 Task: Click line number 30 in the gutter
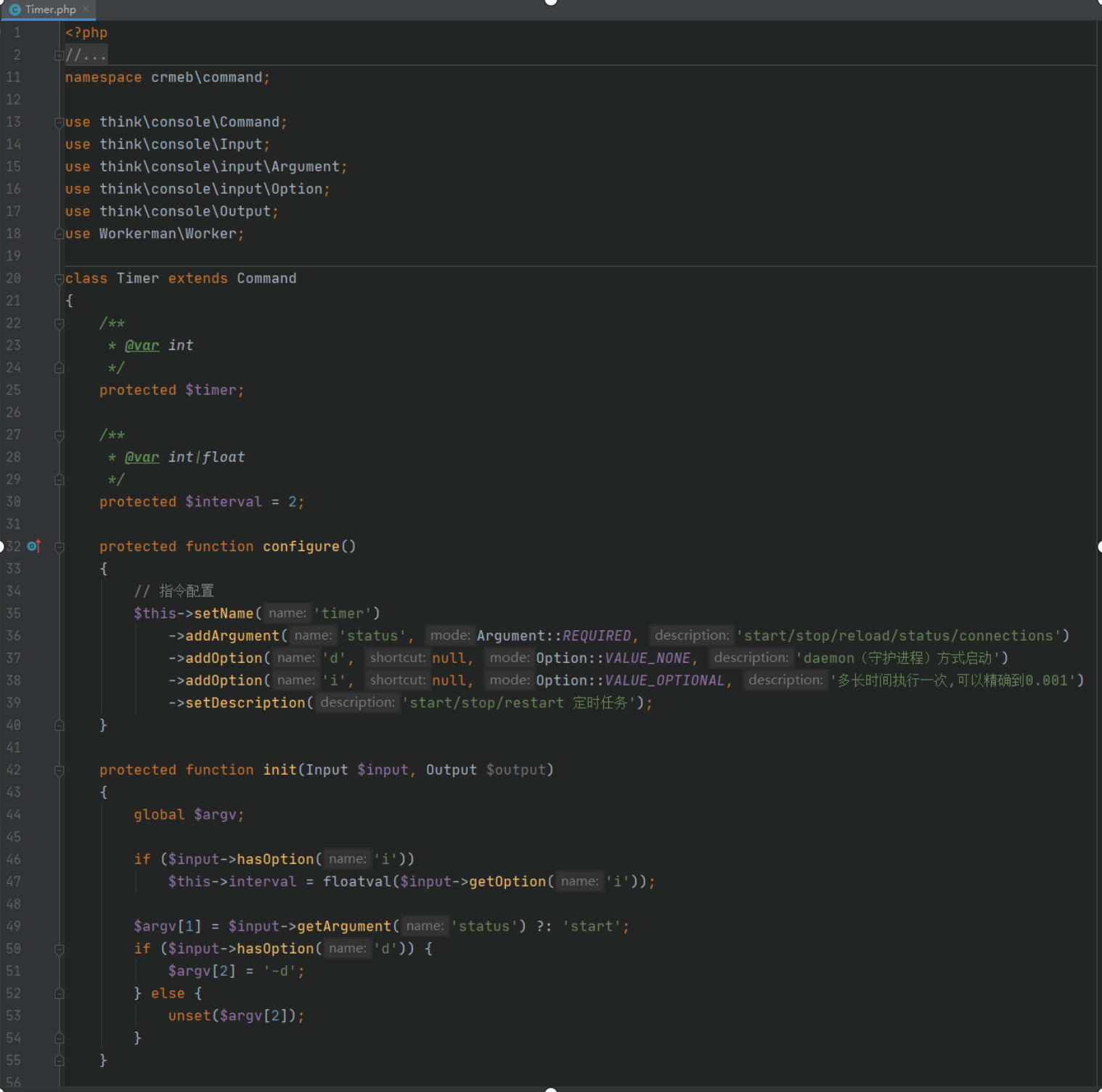point(13,501)
